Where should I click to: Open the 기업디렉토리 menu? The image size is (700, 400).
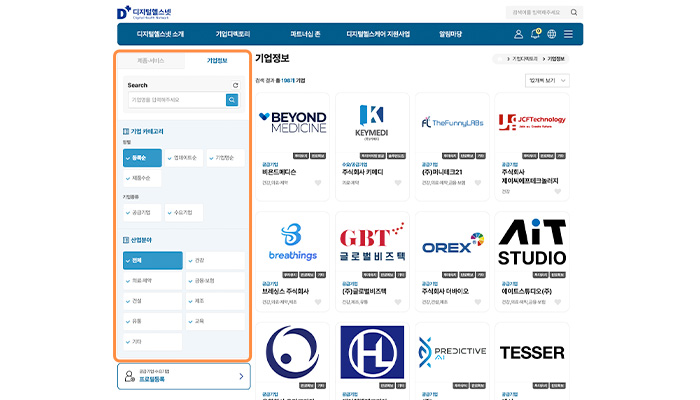point(233,34)
